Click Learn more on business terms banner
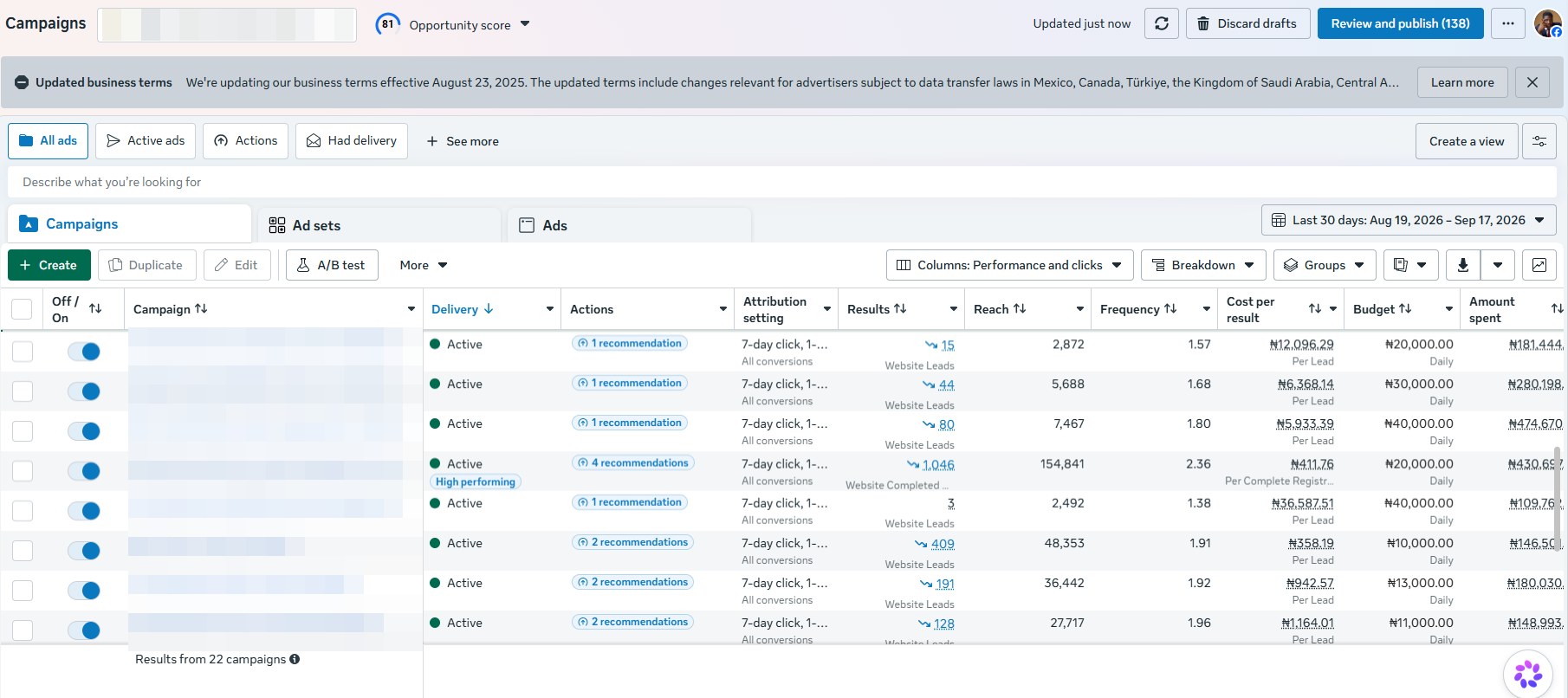 [1462, 82]
